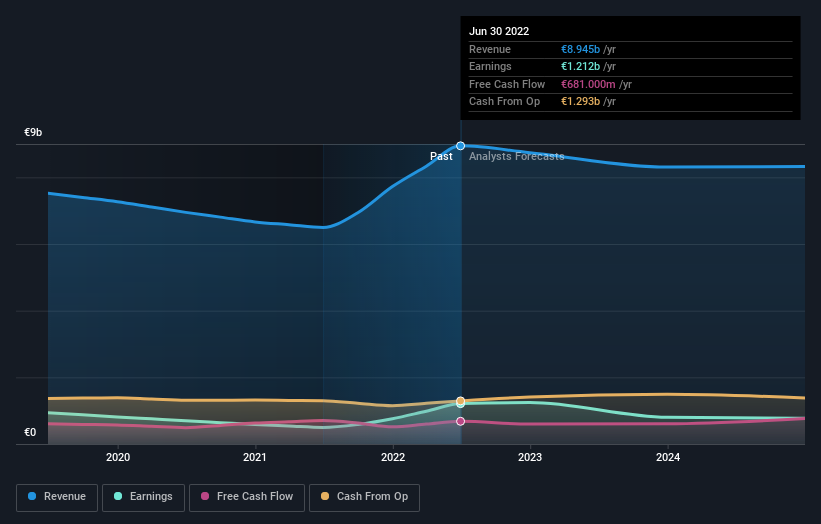Toggle the Earnings legend series

143,497
